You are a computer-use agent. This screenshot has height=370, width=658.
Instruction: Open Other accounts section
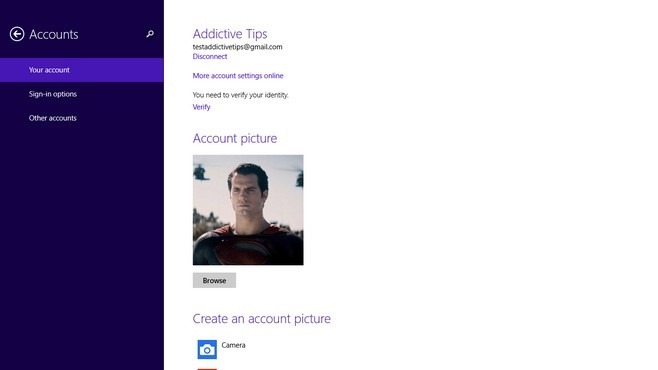tap(82, 118)
